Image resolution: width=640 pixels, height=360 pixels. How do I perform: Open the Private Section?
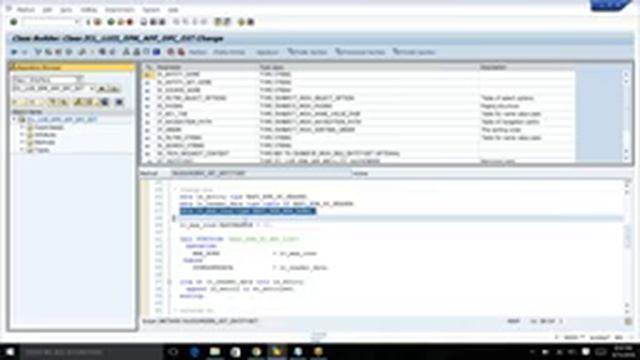(414, 52)
